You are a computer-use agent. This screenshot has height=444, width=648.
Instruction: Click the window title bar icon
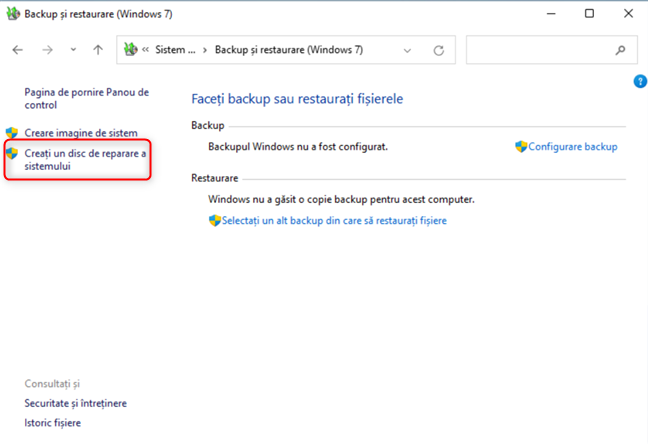point(13,14)
